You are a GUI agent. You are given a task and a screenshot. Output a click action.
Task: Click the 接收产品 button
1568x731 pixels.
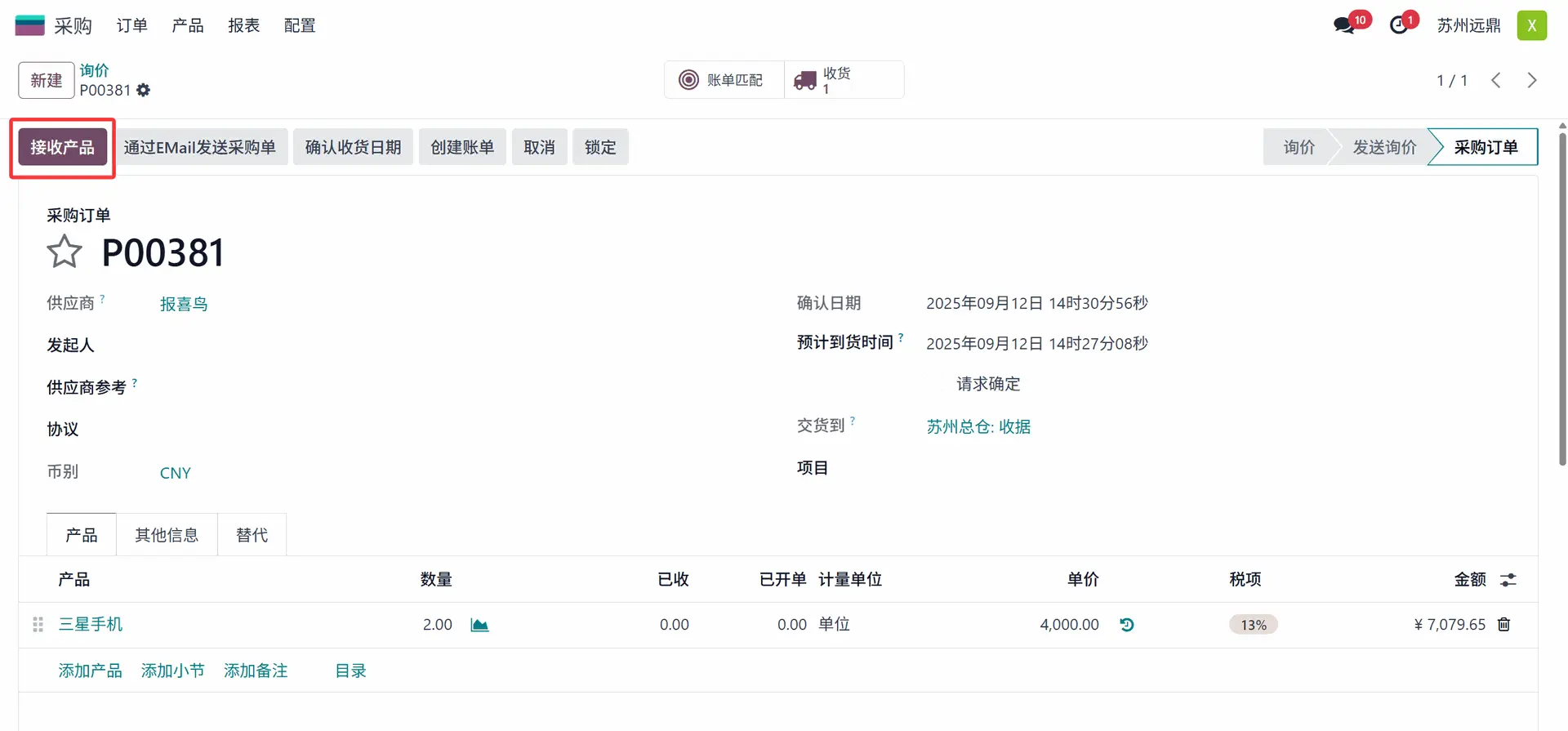pyautogui.click(x=63, y=147)
